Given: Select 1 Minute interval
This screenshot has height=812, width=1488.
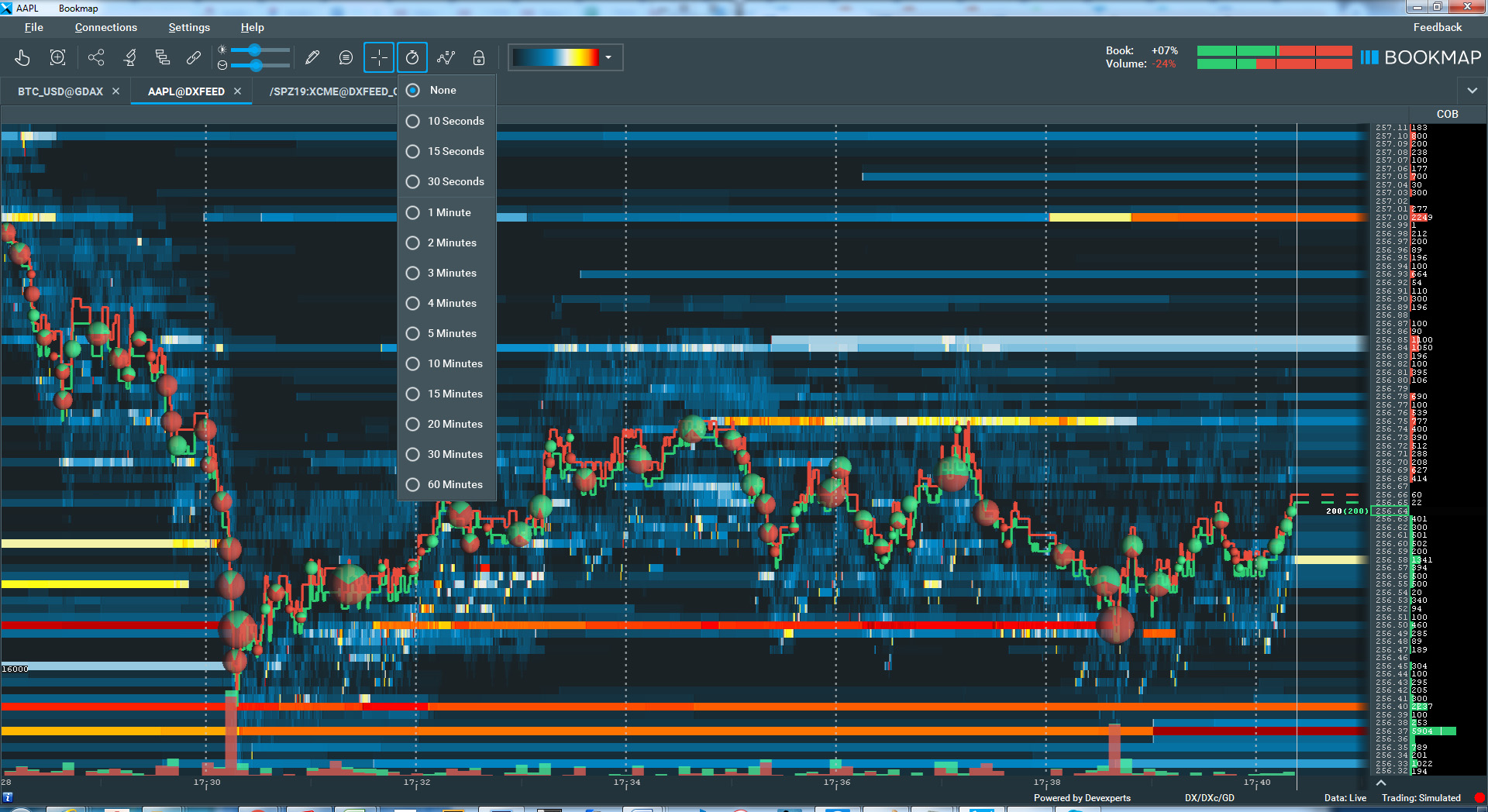Looking at the screenshot, I should [x=447, y=212].
